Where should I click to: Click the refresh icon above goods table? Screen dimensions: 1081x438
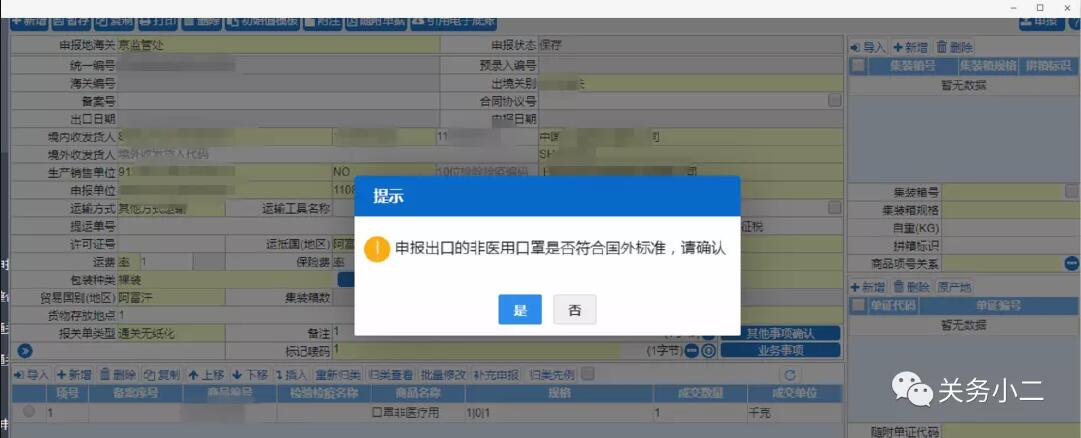(791, 375)
